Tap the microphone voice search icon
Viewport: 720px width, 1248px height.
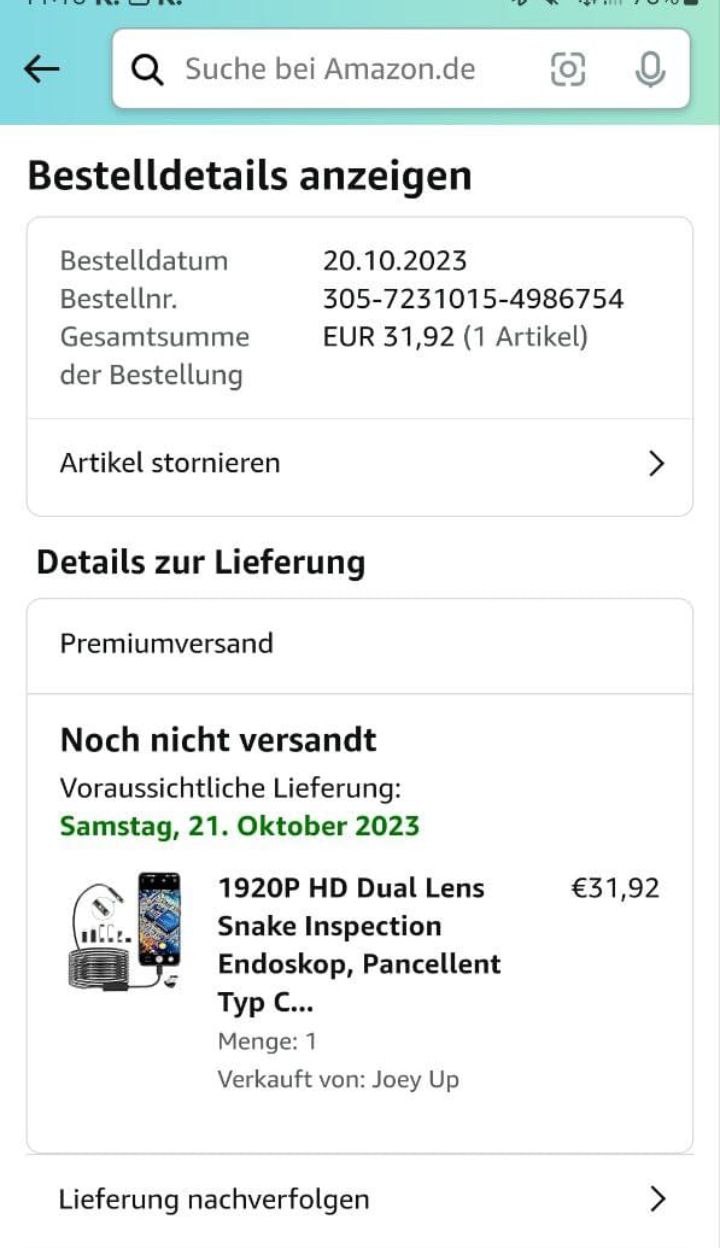(650, 69)
